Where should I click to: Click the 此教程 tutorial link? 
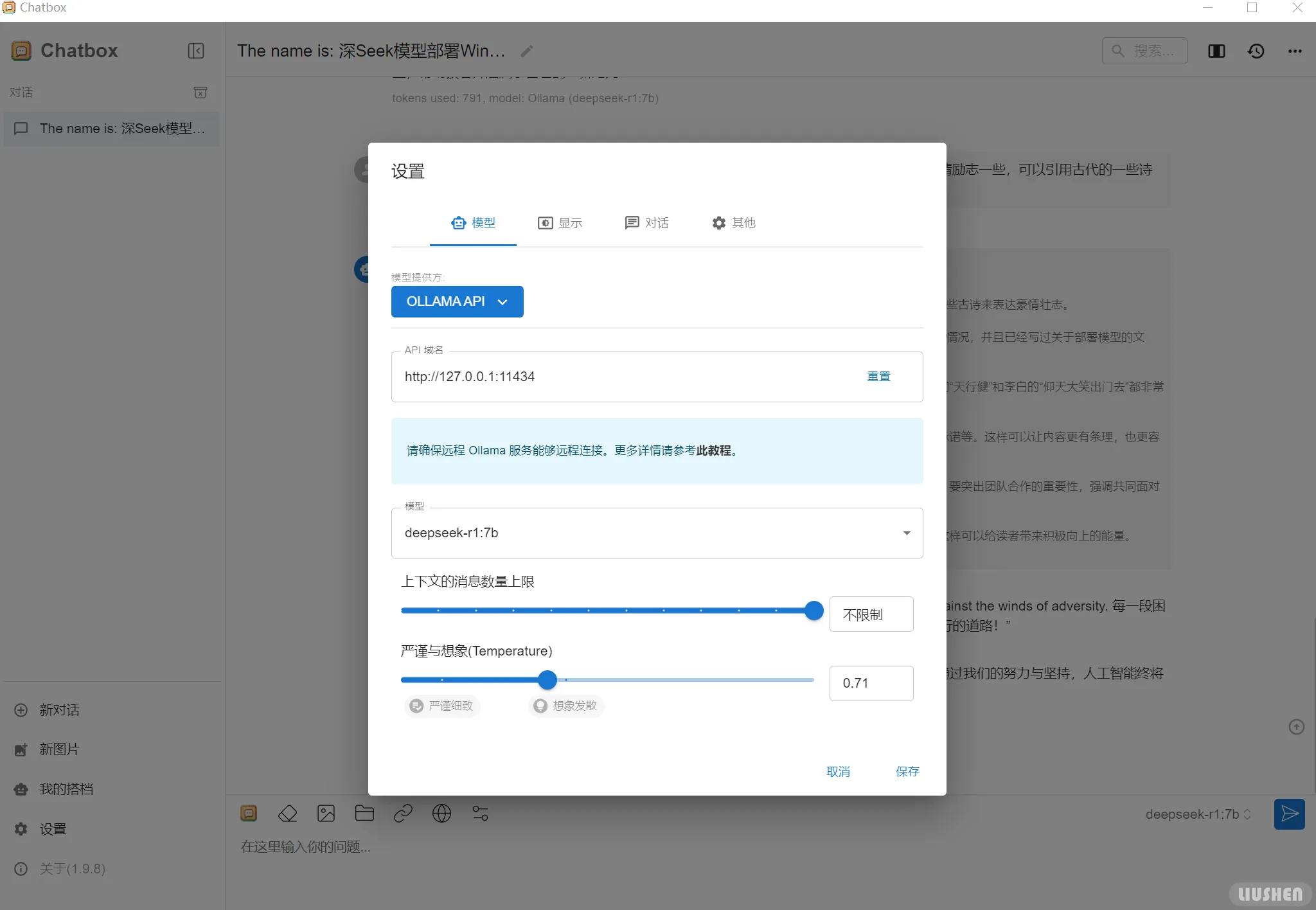click(x=716, y=451)
